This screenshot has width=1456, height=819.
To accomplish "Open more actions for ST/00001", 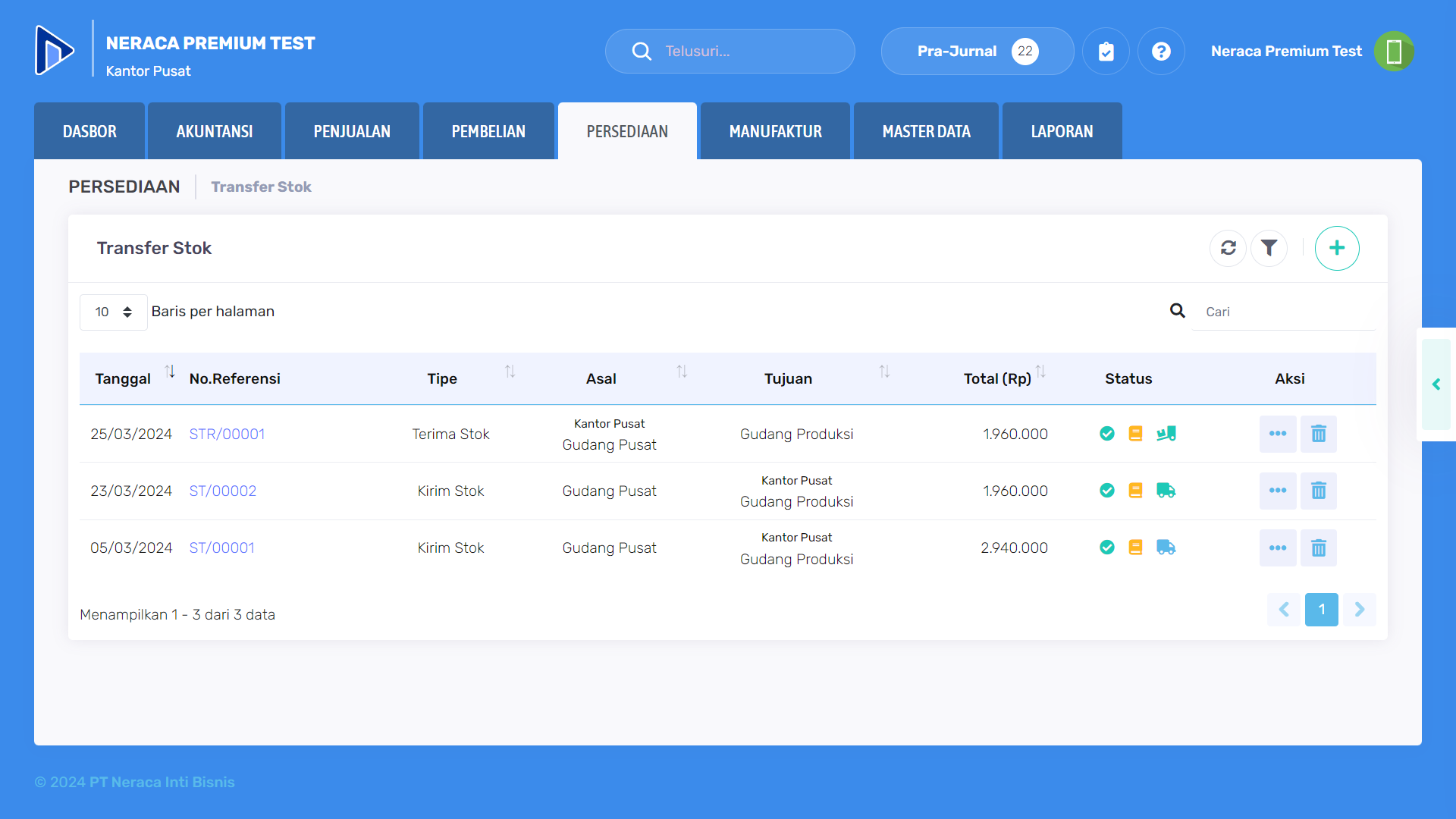I will click(x=1278, y=548).
